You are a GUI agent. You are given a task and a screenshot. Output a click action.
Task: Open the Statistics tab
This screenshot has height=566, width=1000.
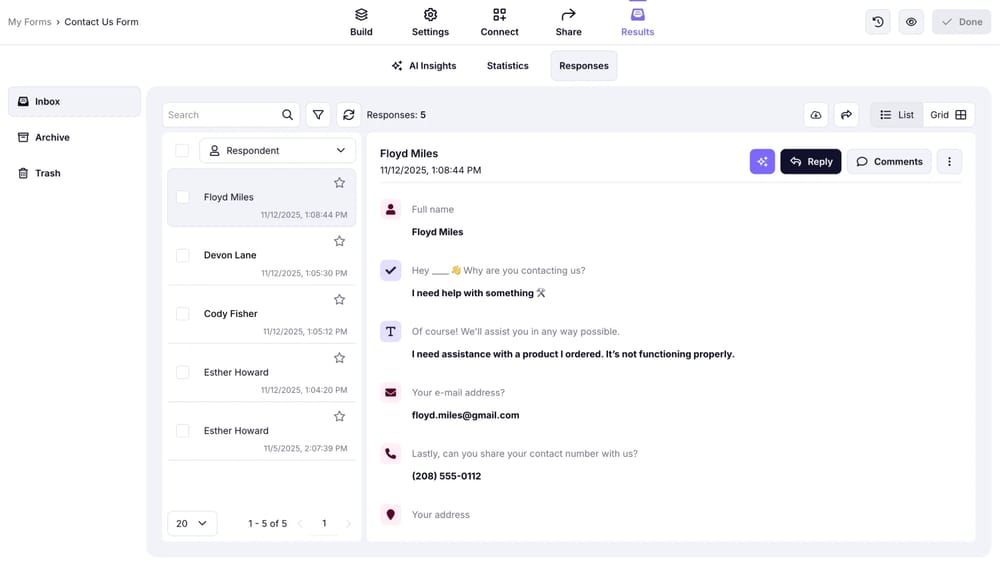[507, 66]
